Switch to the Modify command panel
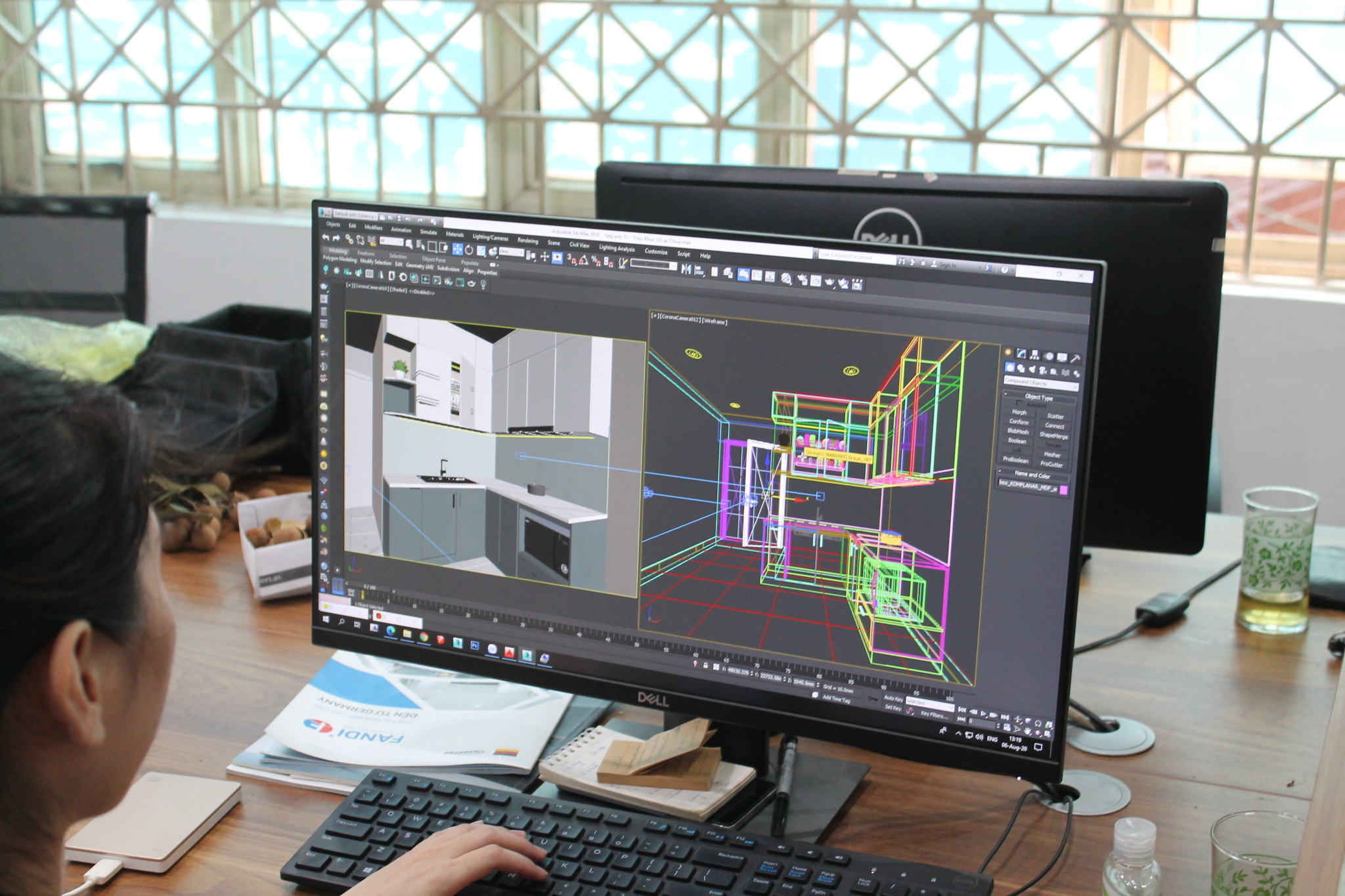The image size is (1345, 896). [x=1021, y=354]
